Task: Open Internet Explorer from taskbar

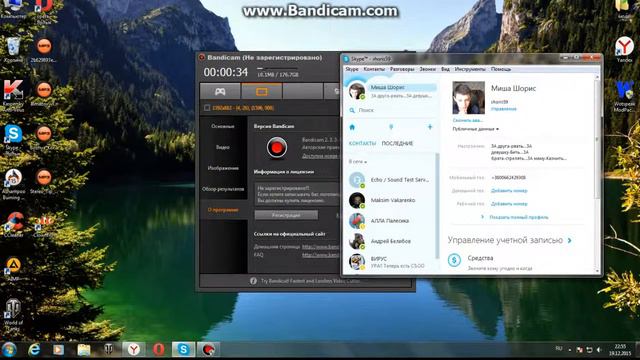Action: coord(34,350)
